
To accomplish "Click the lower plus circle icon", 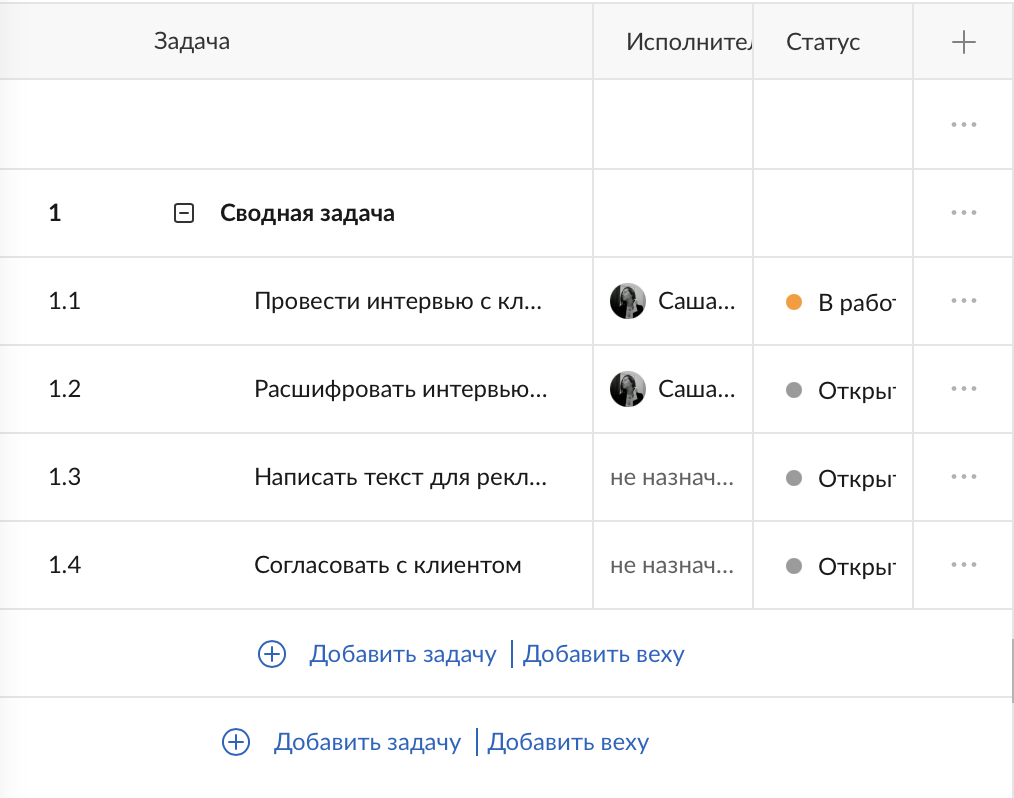I will [x=235, y=742].
